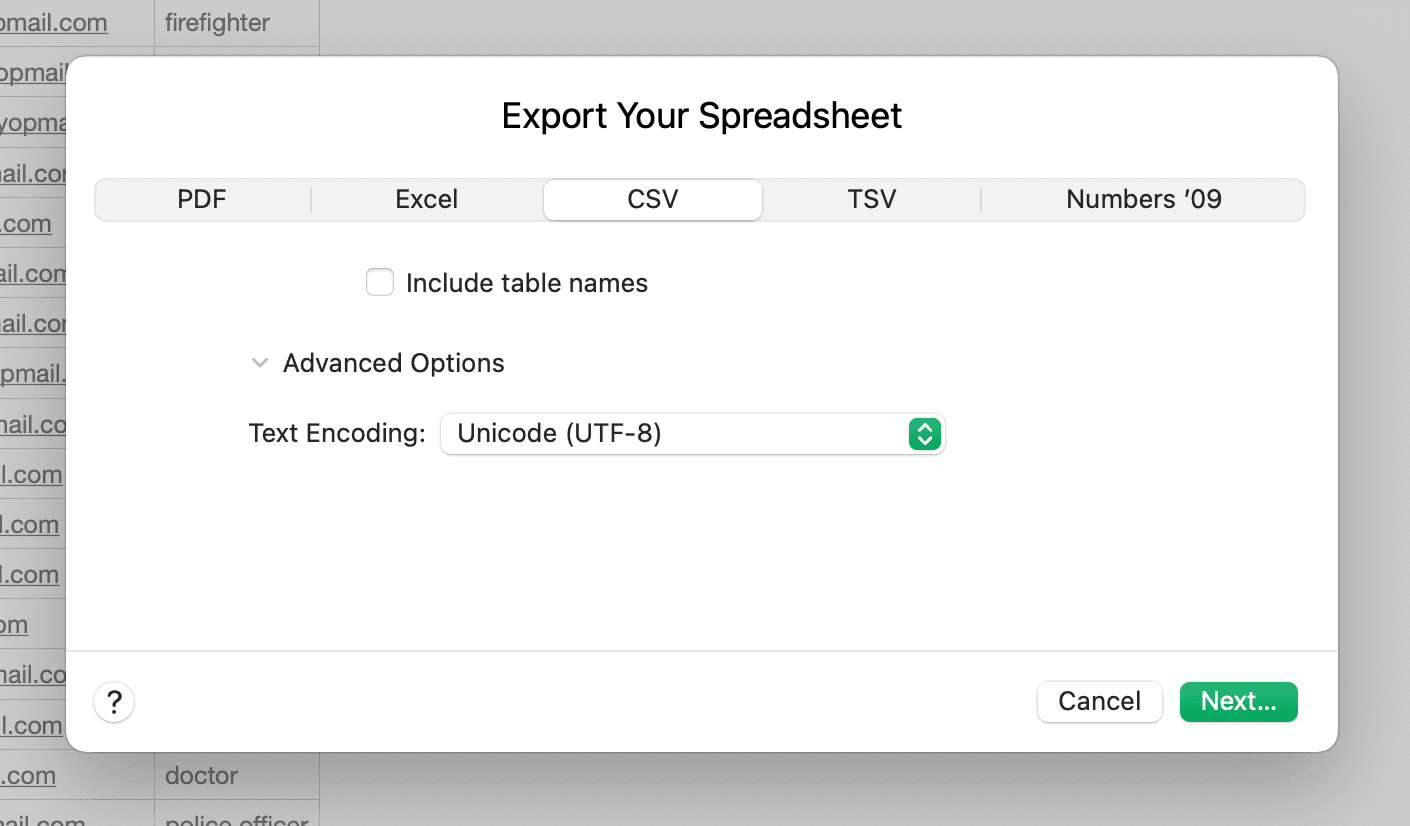Change encoding from Unicode (UTF-8)

[693, 434]
